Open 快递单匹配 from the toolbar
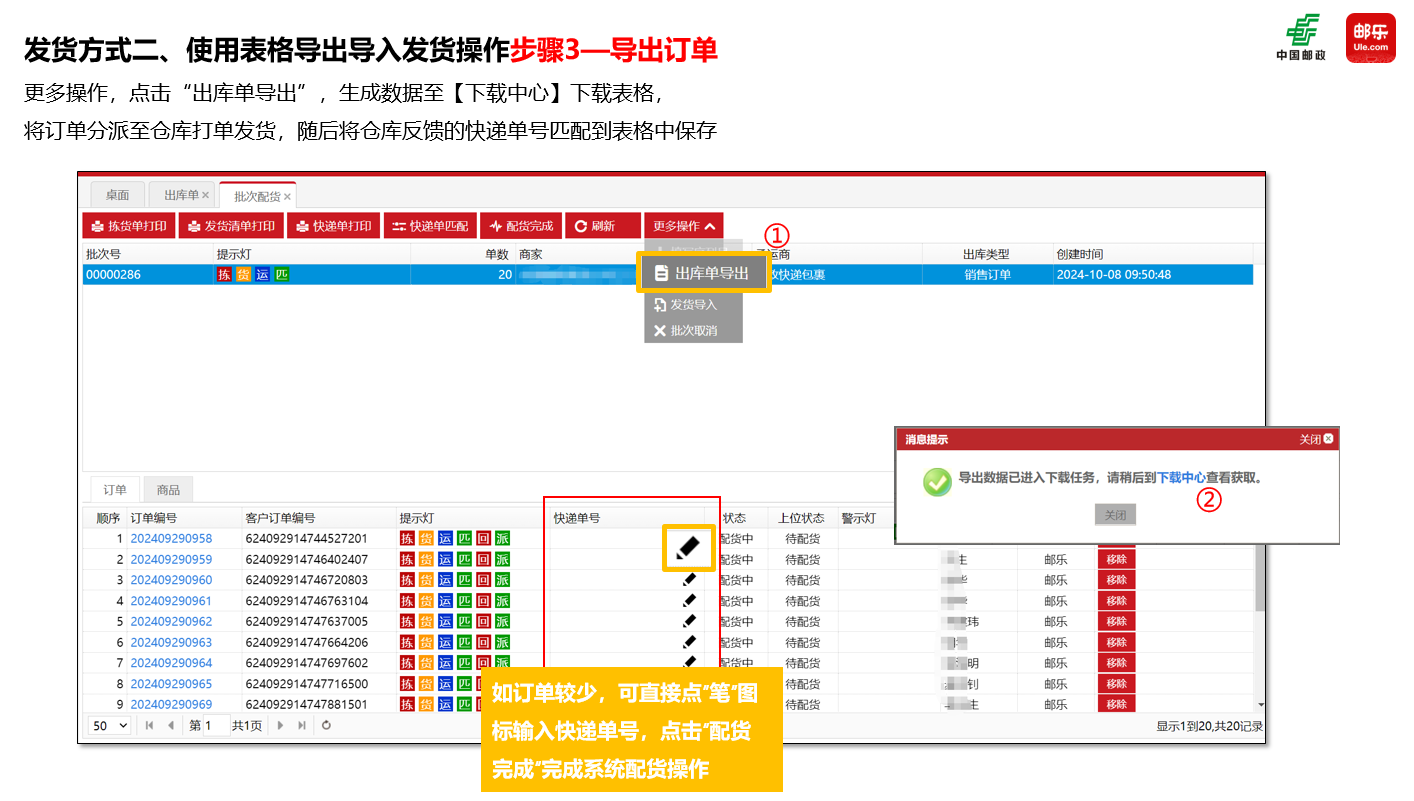 tap(430, 226)
